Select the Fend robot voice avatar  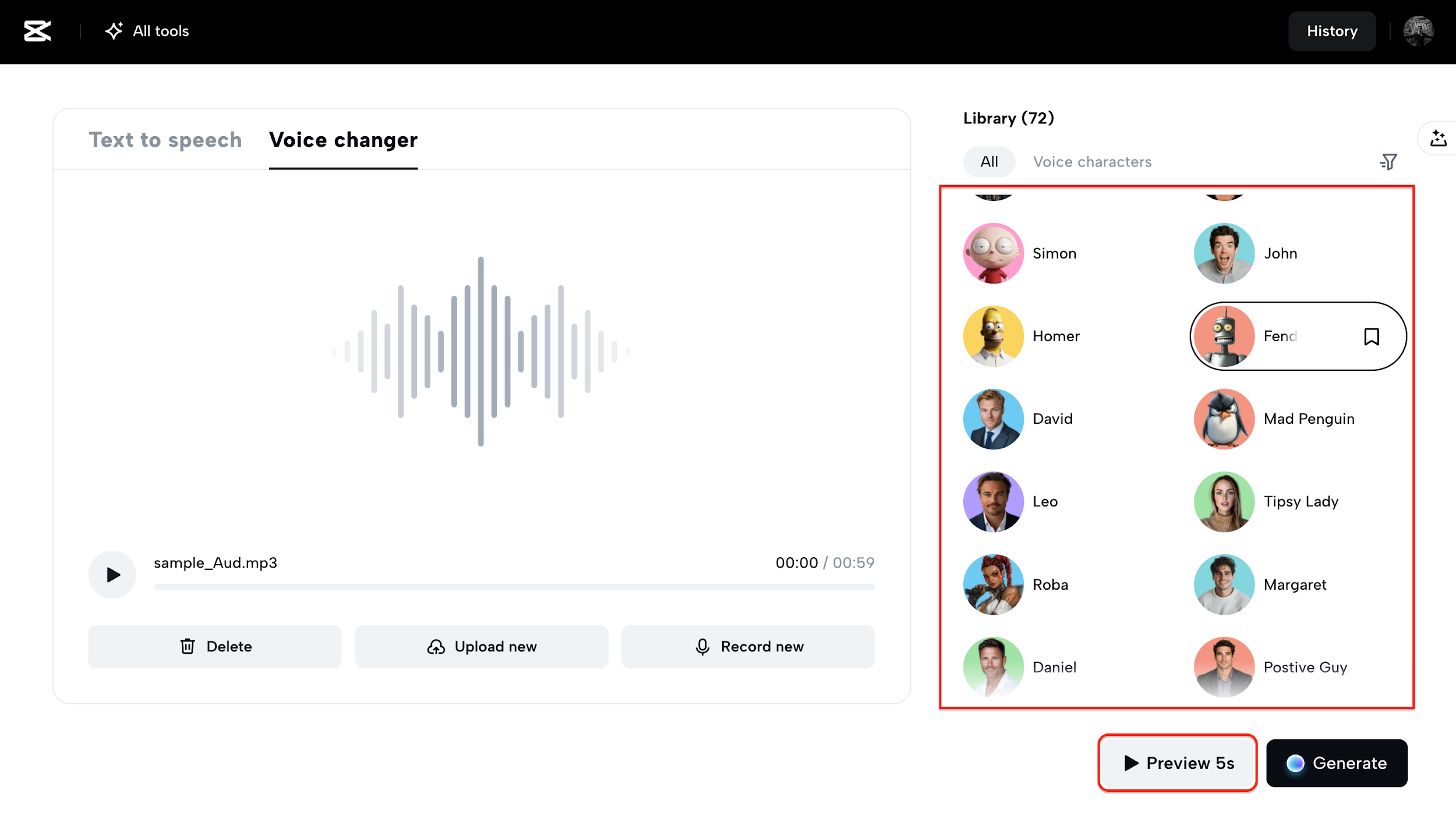[x=1224, y=336]
